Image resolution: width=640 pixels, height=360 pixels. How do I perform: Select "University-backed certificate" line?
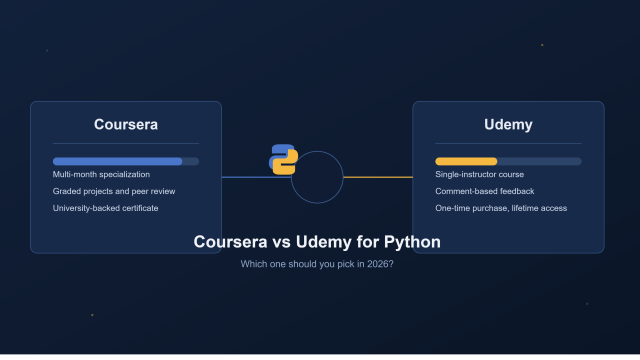point(105,208)
